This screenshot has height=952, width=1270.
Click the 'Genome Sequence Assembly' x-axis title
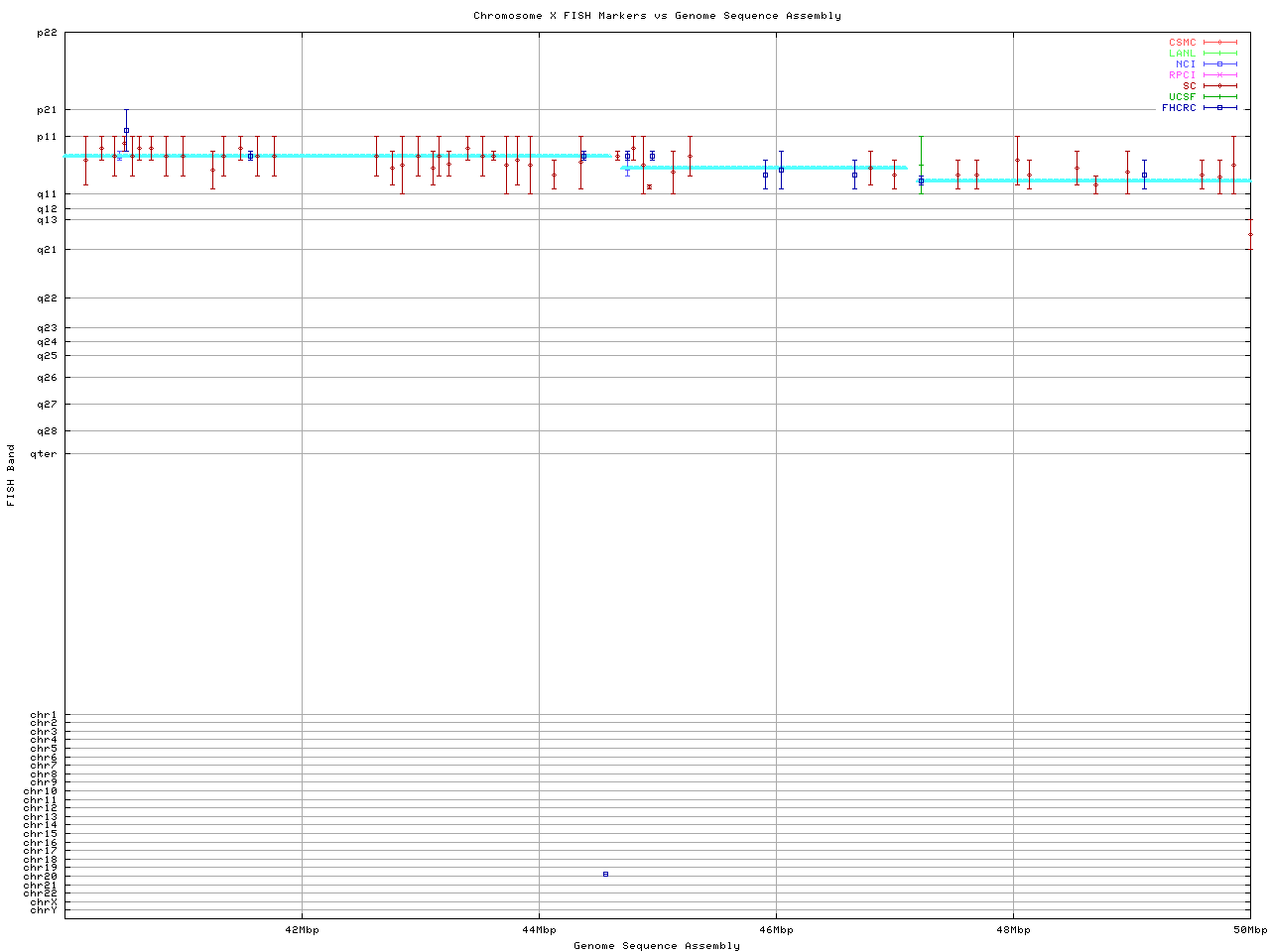[x=657, y=946]
